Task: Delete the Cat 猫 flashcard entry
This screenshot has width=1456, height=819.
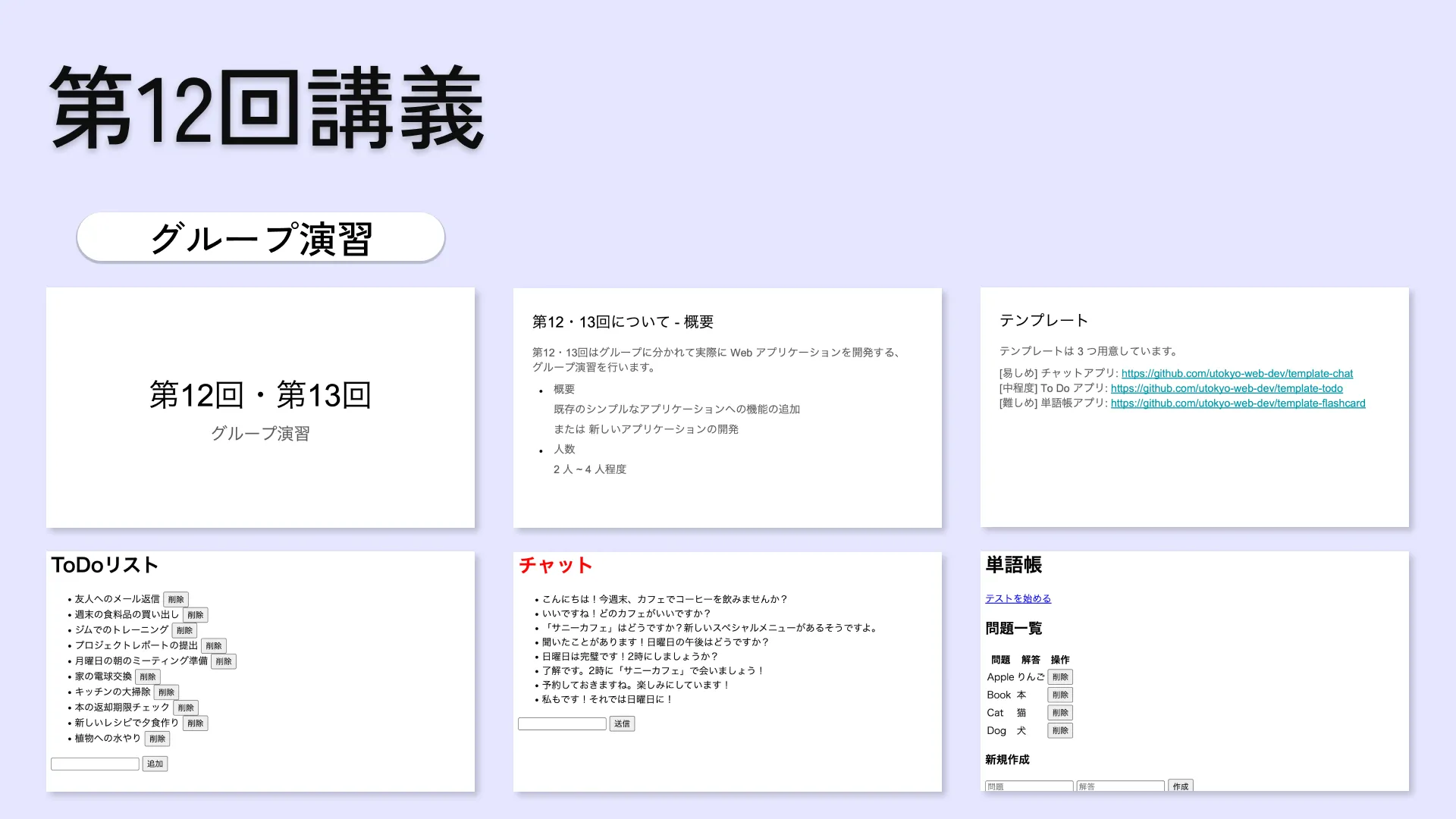Action: (x=1059, y=712)
